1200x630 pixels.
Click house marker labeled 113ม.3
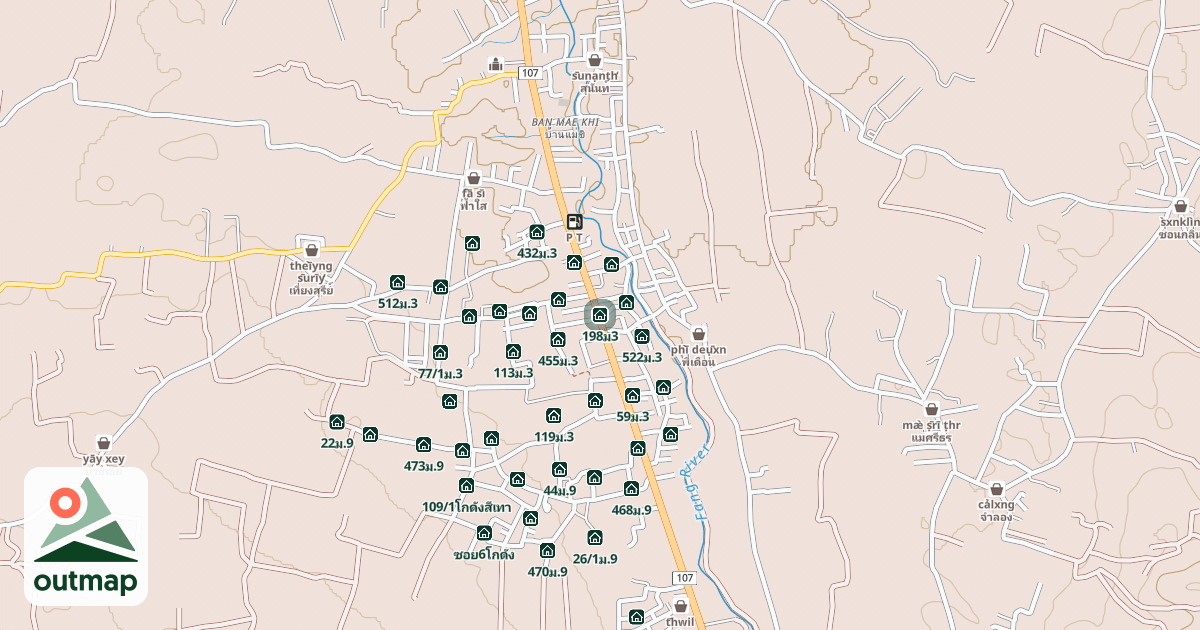[514, 352]
